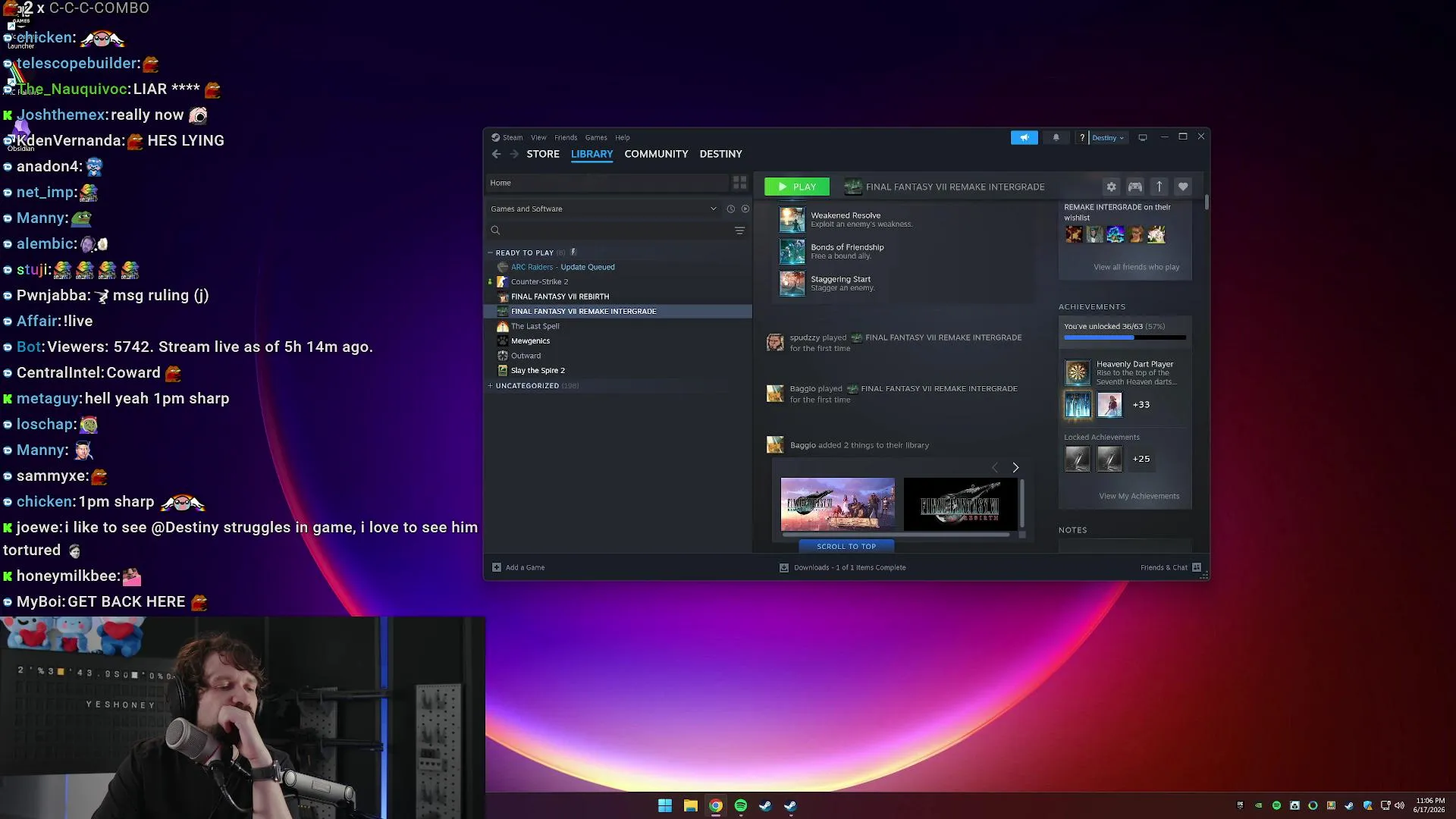Expand the Games and Software dropdown
Screen dimensions: 1456x819
tap(603, 209)
